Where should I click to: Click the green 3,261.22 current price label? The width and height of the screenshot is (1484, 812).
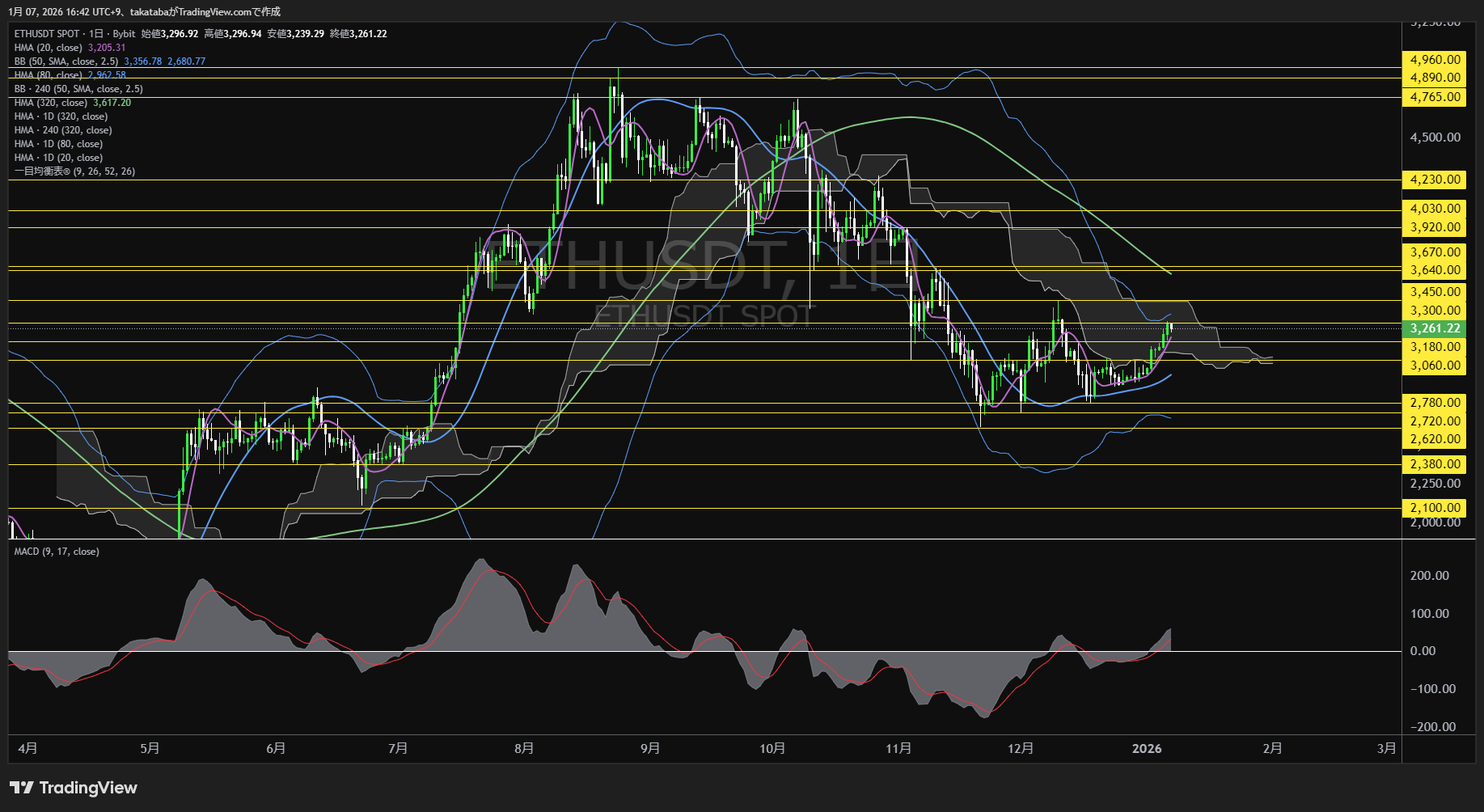coord(1435,328)
